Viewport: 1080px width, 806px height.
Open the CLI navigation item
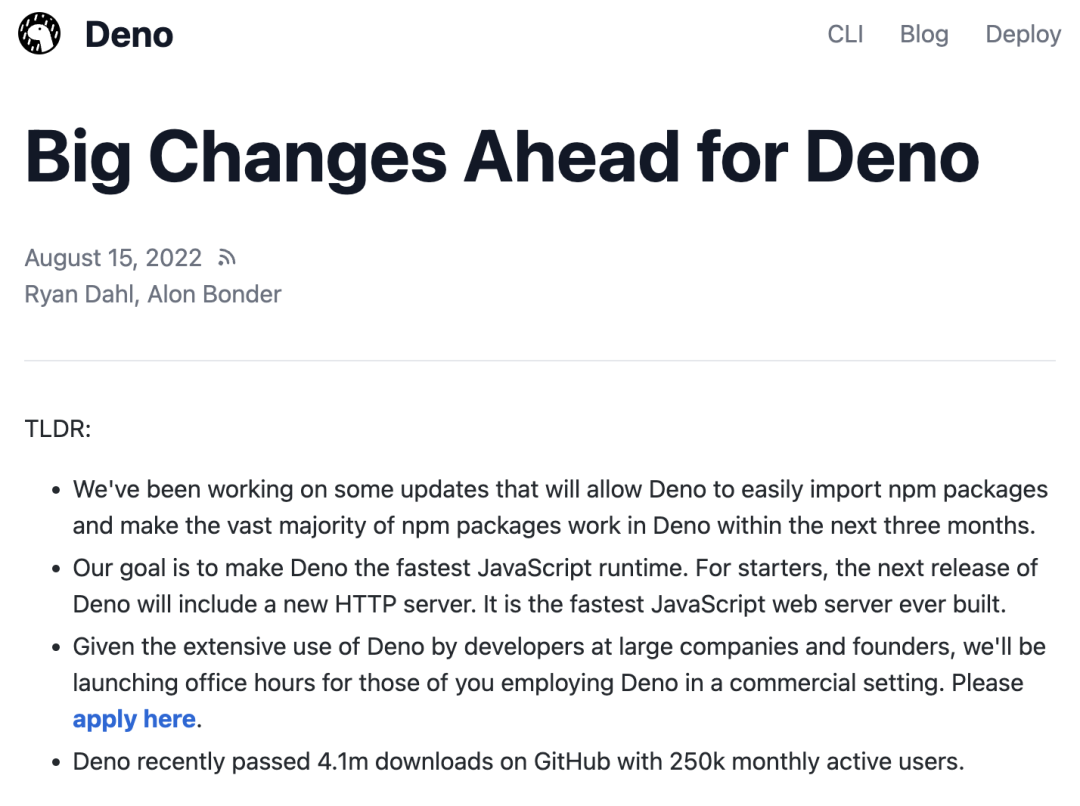pos(845,34)
